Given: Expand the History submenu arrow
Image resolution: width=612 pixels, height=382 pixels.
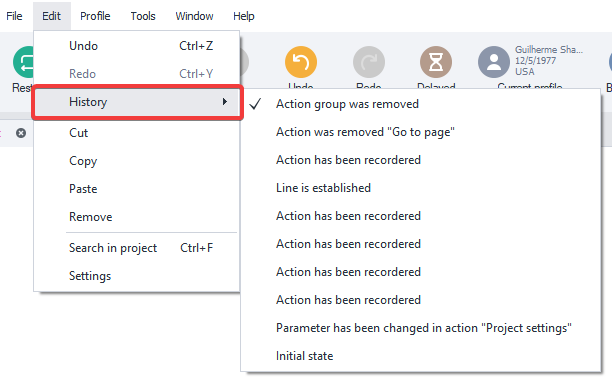Looking at the screenshot, I should click(x=224, y=102).
